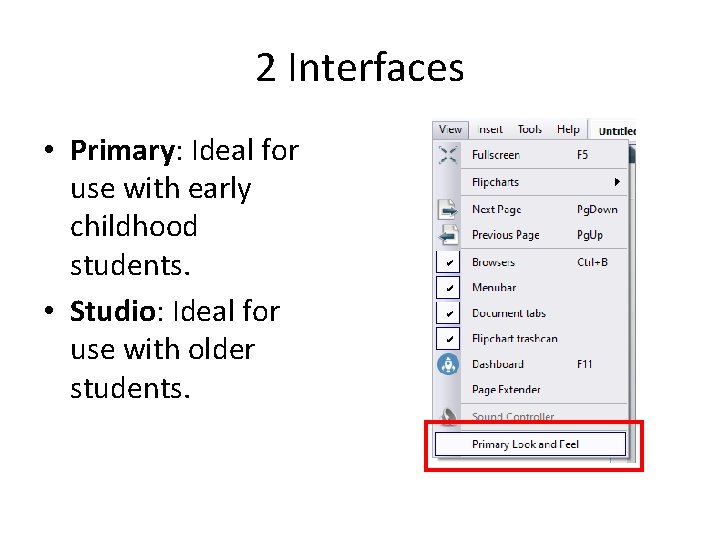Open the Help menu
Screen dimensions: 720x540
(568, 130)
